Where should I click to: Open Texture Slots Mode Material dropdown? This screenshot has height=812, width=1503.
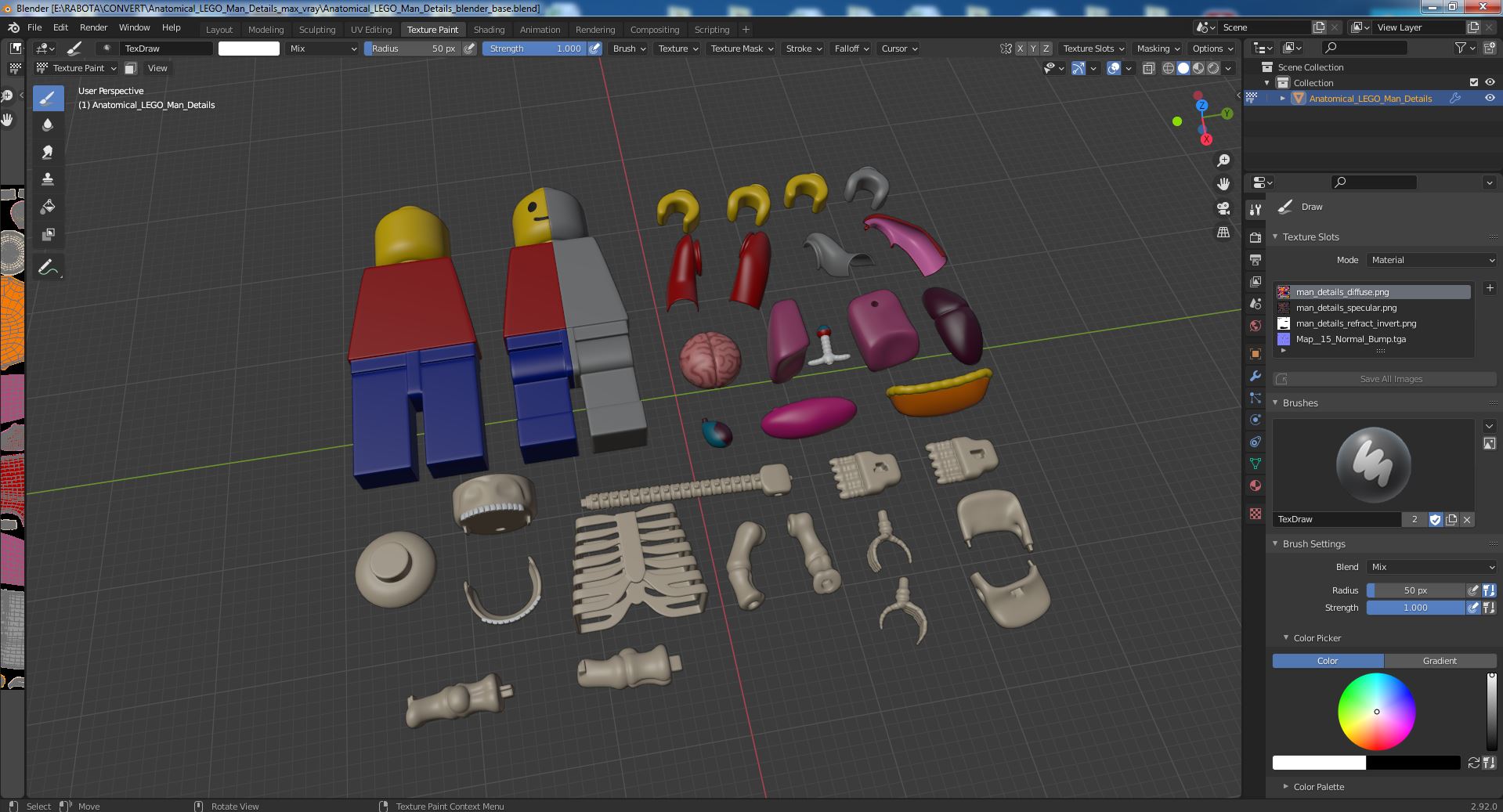pyautogui.click(x=1432, y=260)
